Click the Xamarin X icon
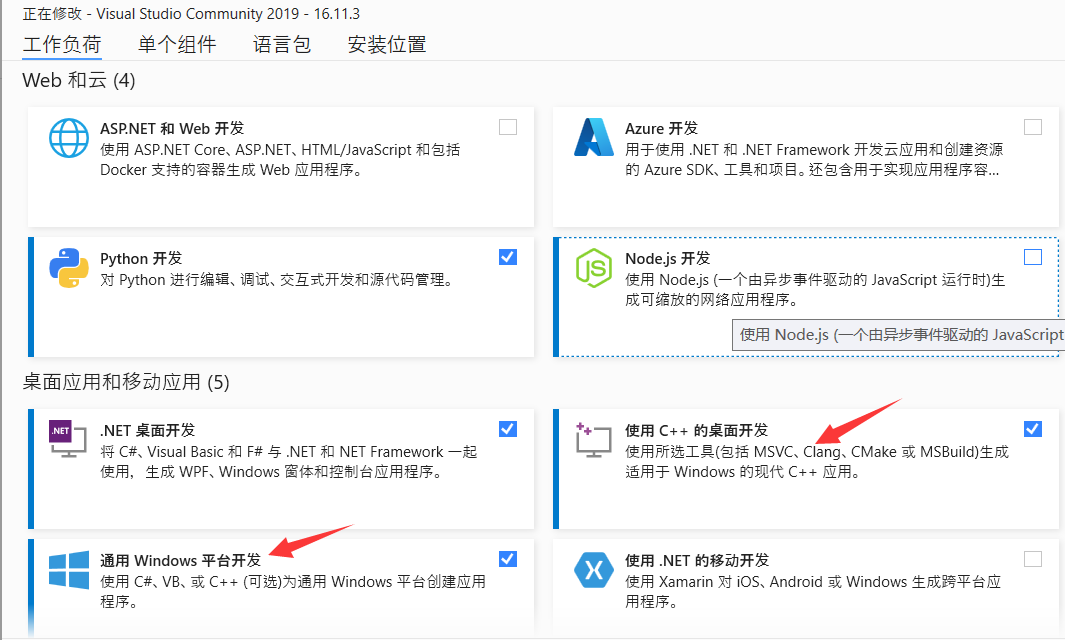Screen dimensions: 1065x640 pos(594,569)
